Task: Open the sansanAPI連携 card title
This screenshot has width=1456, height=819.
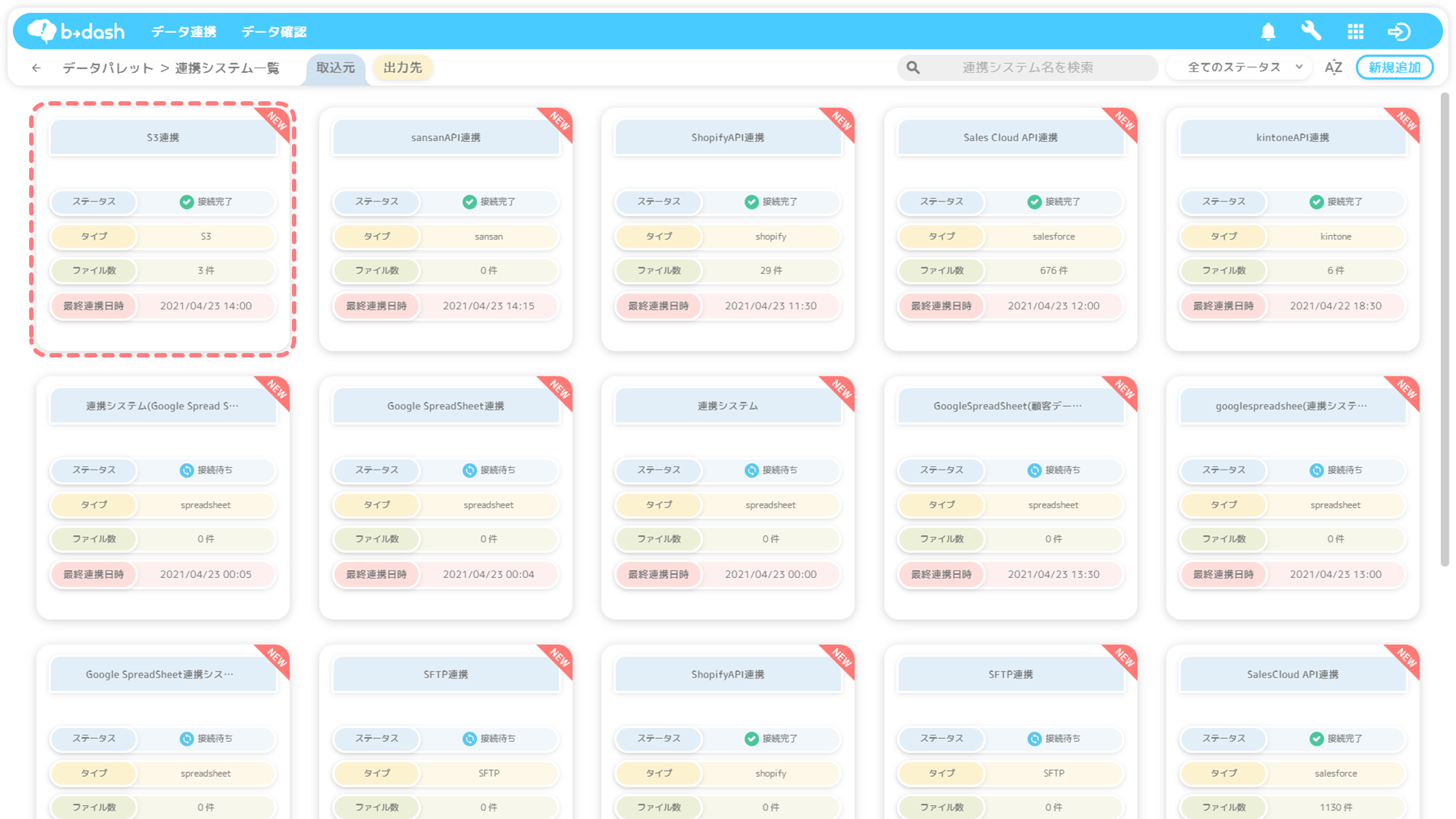Action: [446, 138]
